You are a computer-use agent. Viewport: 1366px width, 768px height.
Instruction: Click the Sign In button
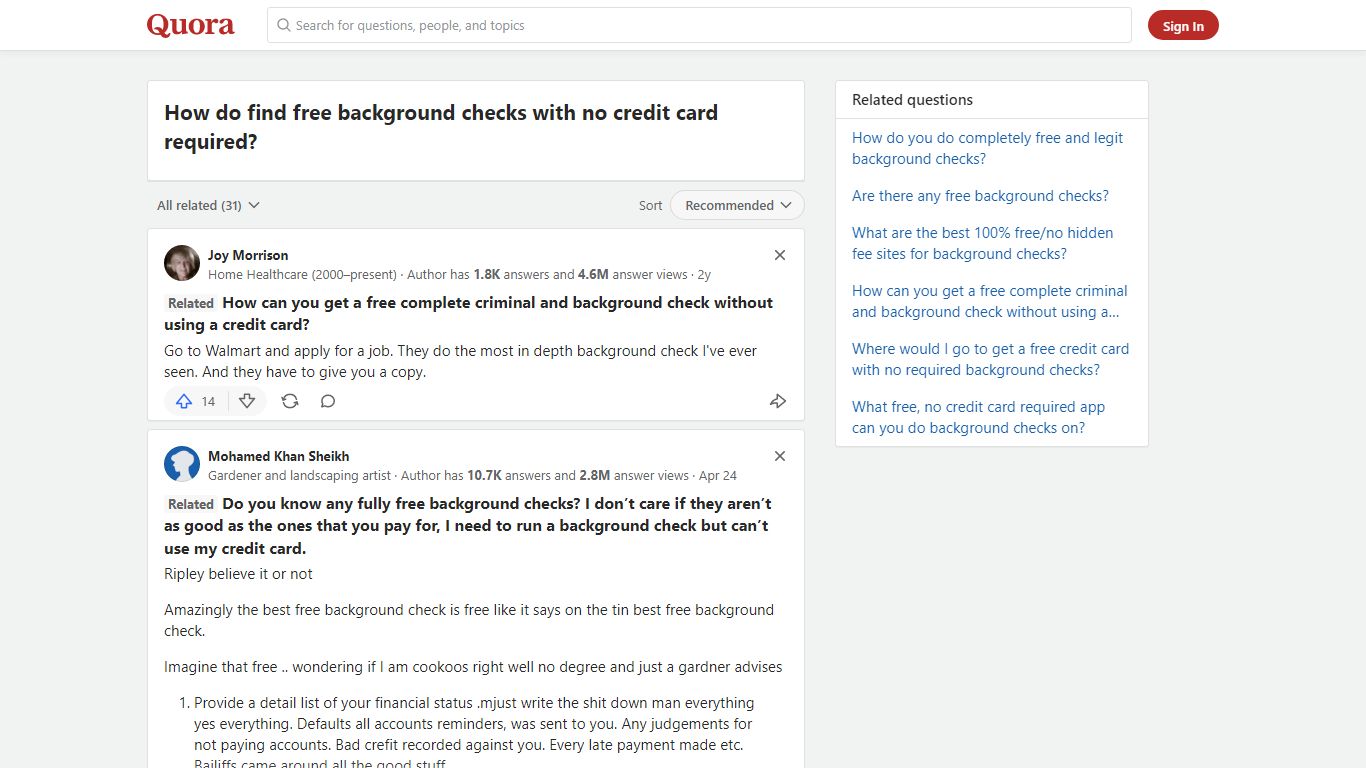(x=1183, y=26)
